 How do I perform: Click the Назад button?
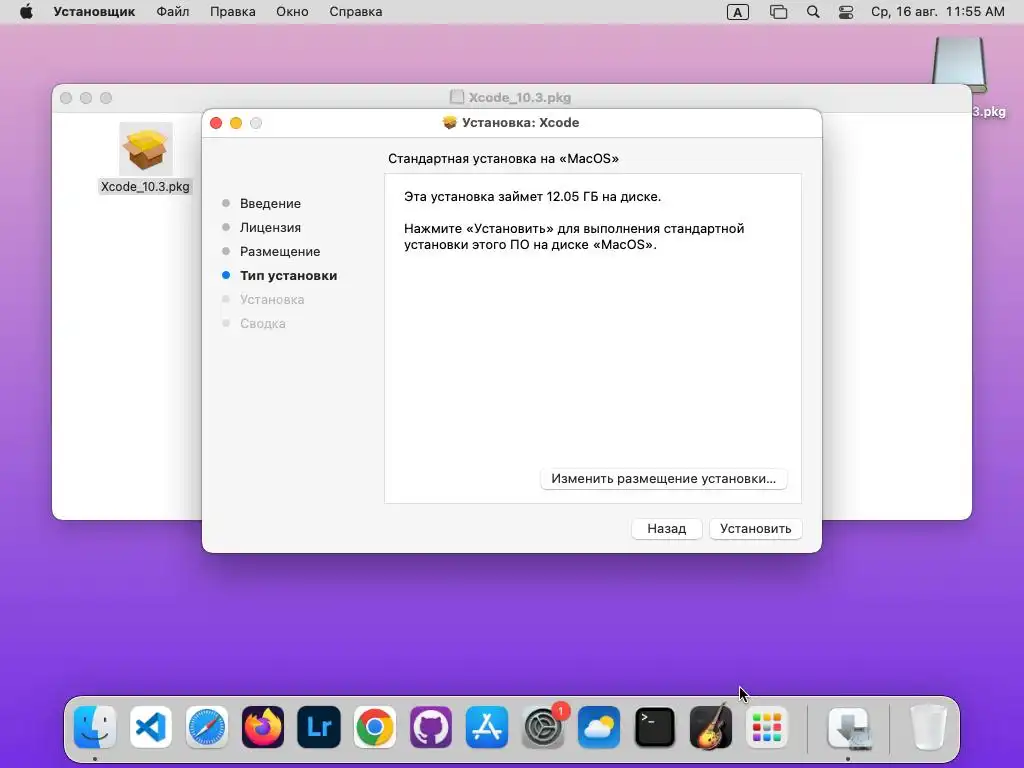pos(667,528)
